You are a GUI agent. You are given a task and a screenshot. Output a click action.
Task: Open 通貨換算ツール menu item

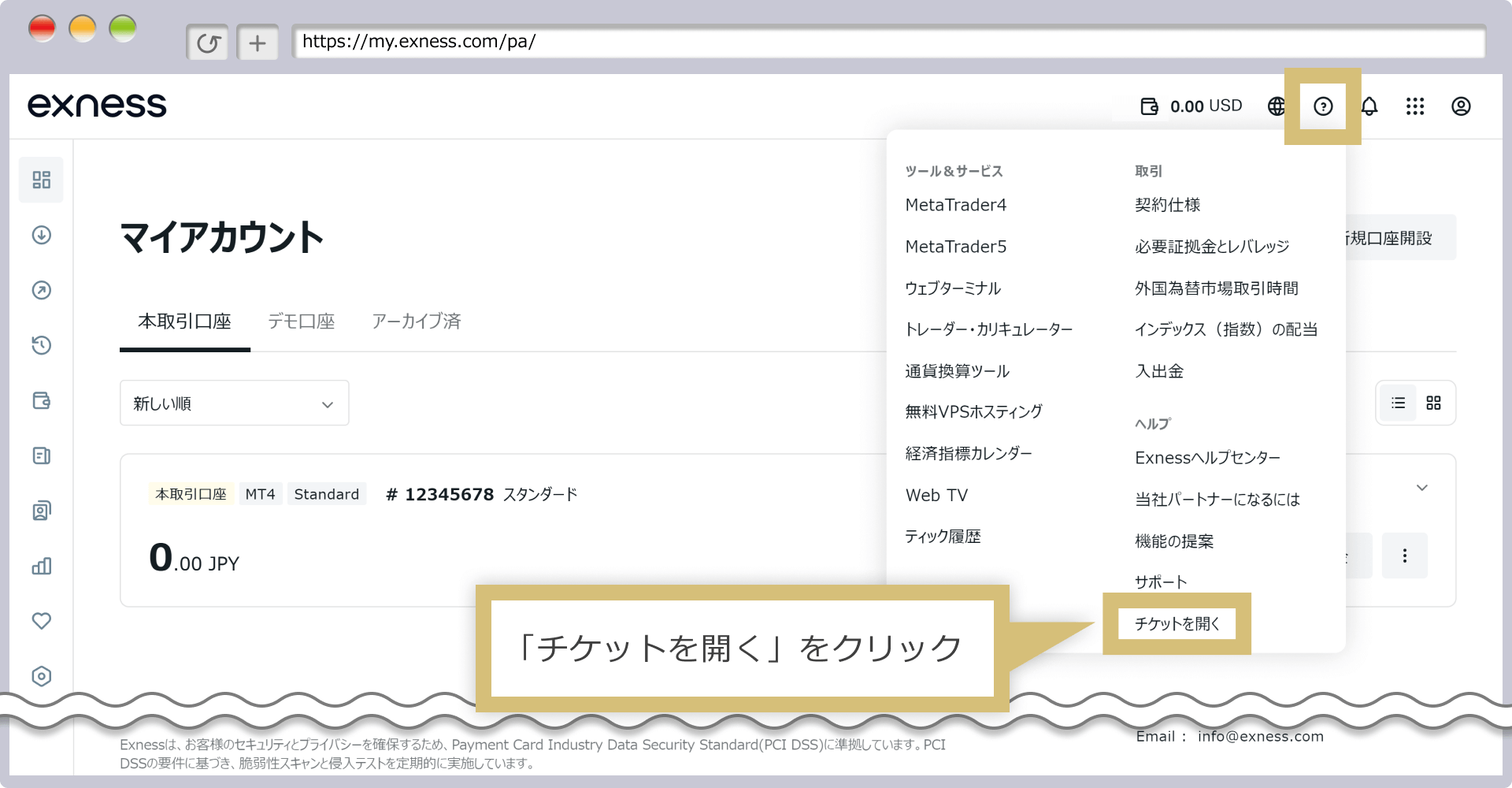pyautogui.click(x=957, y=371)
